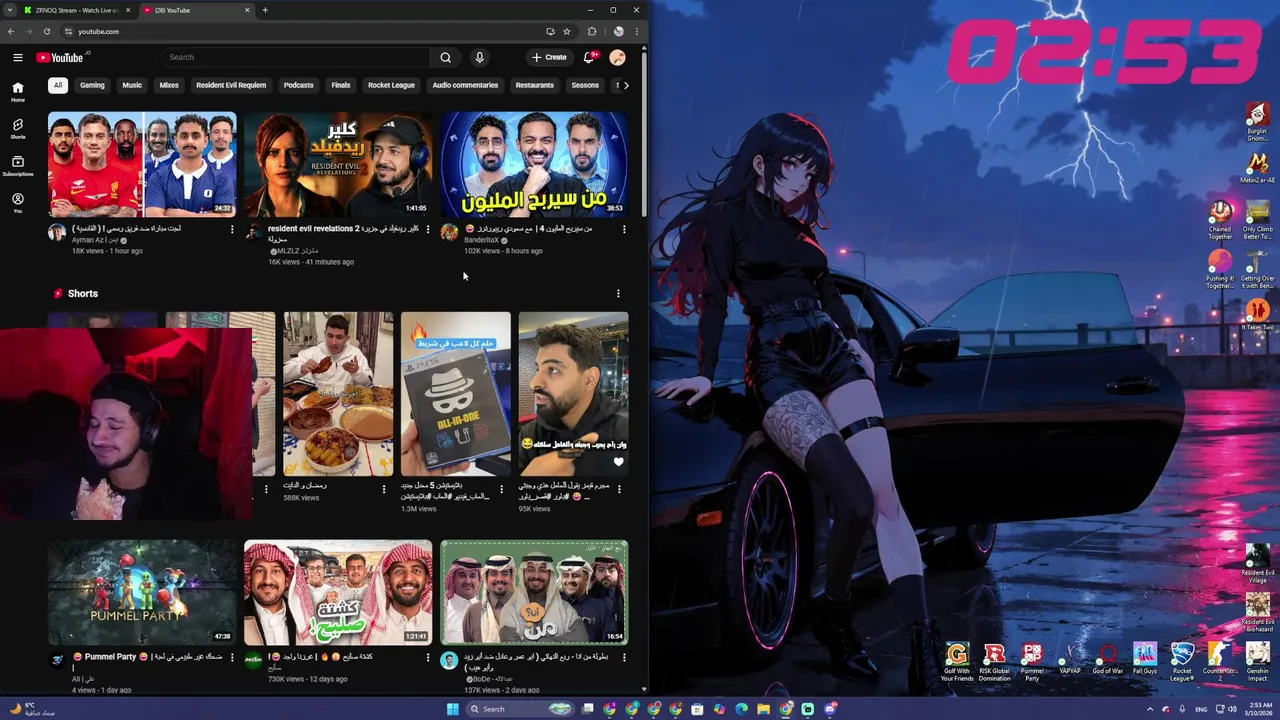The image size is (1280, 720).
Task: Open BanderitaX channel link
Action: click(481, 240)
